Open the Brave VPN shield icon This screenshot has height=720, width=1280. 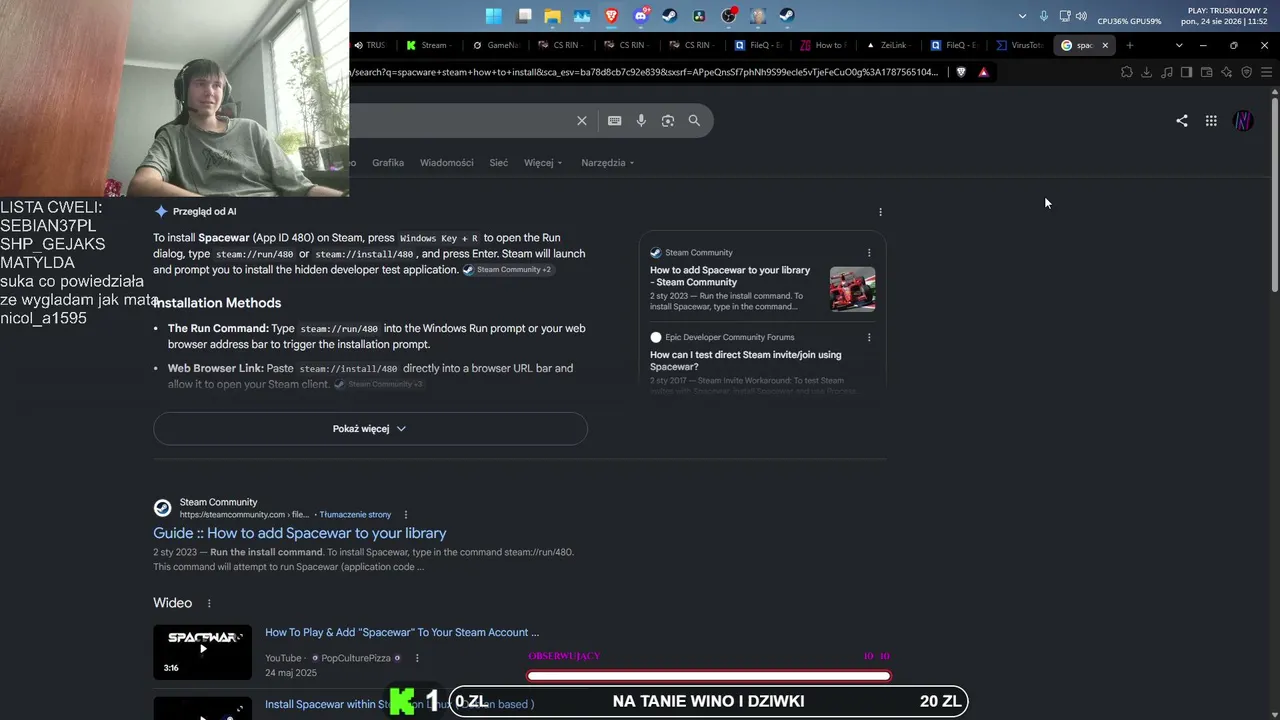coord(1247,72)
